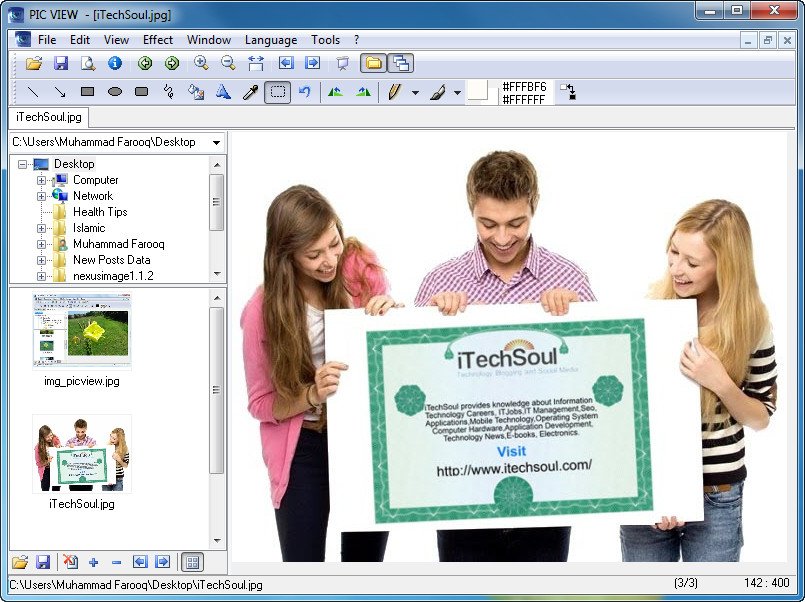Expand the Network tree node
The height and width of the screenshot is (602, 805).
click(42, 196)
